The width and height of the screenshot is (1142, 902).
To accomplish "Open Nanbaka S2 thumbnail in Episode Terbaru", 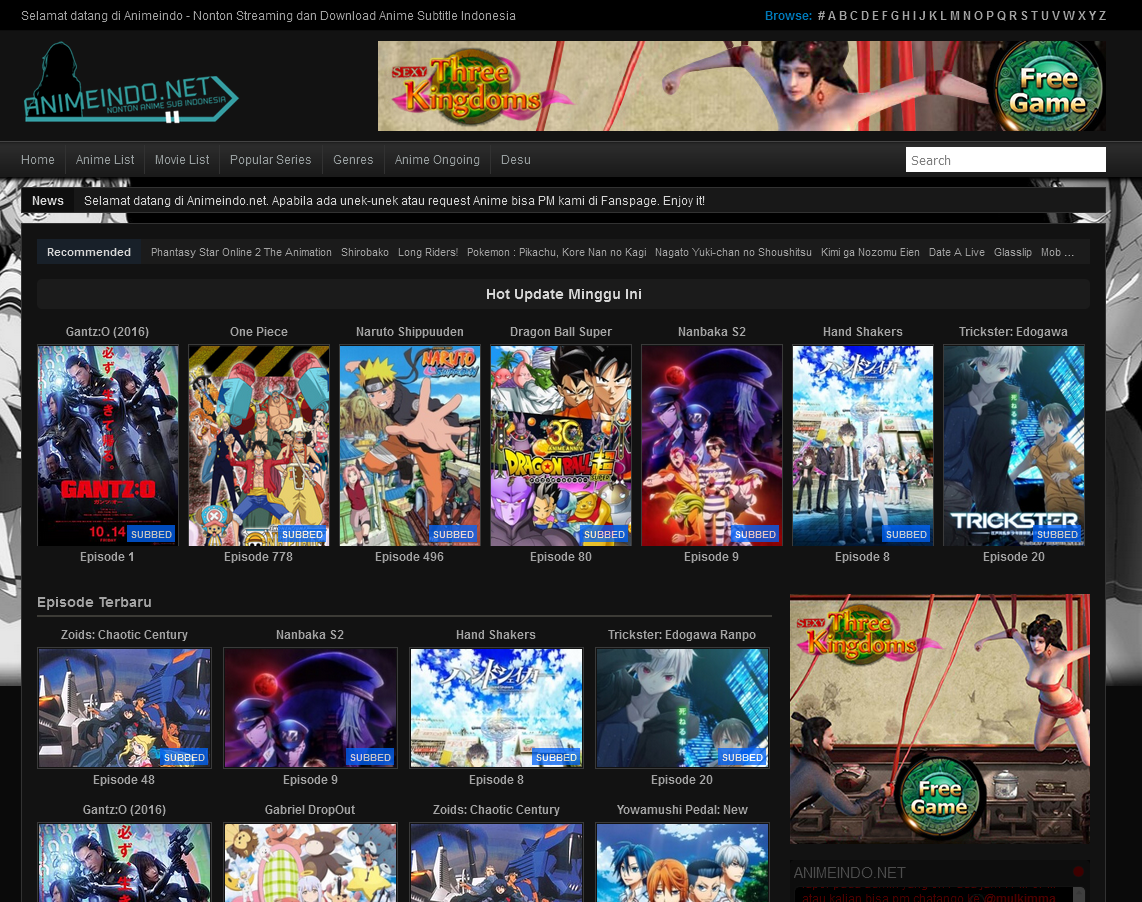I will 310,707.
